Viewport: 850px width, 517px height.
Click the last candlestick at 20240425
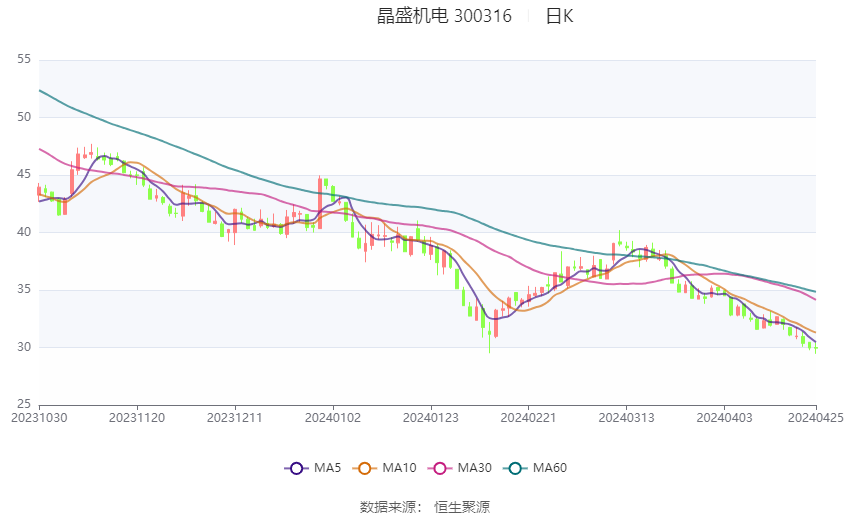click(815, 348)
